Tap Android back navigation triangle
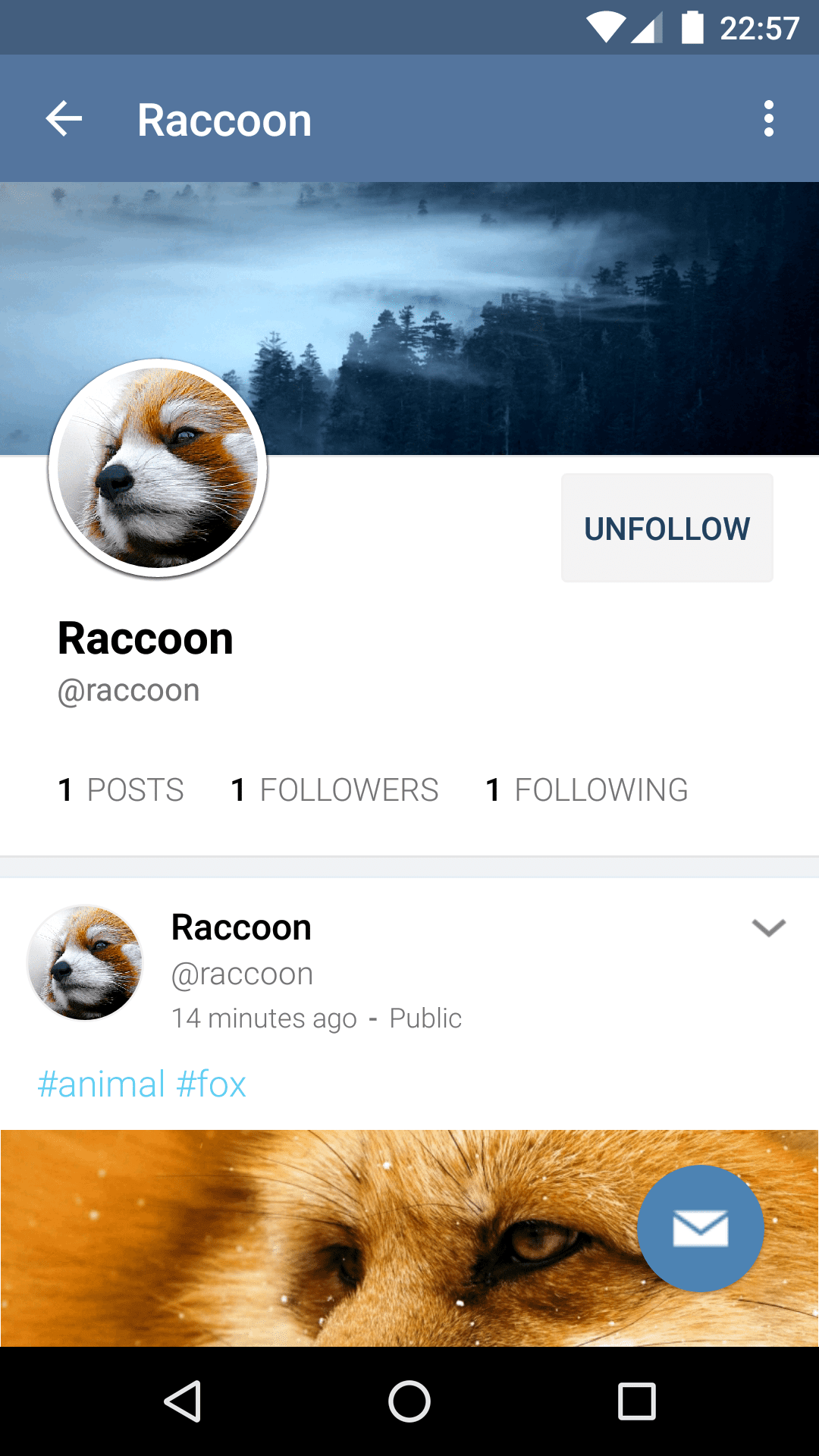 pyautogui.click(x=183, y=1401)
